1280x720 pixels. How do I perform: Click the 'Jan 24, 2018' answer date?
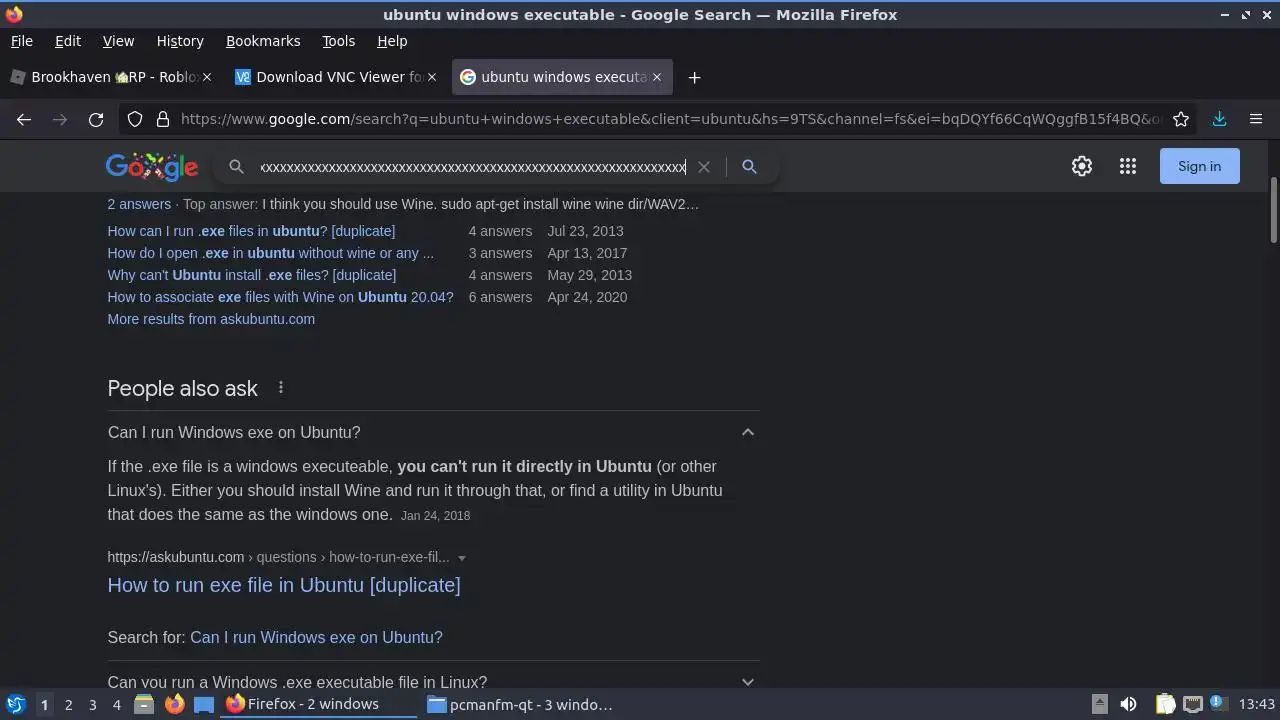pyautogui.click(x=435, y=516)
